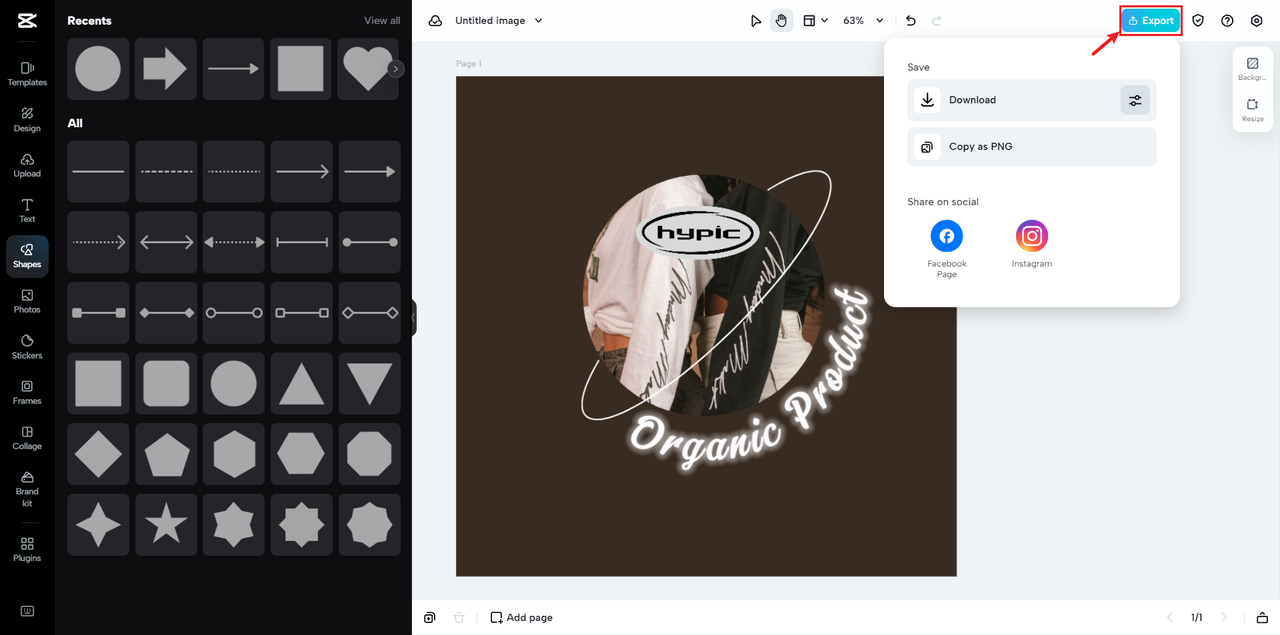This screenshot has width=1280, height=635.
Task: Add the rounded square shape
Action: pyautogui.click(x=166, y=383)
